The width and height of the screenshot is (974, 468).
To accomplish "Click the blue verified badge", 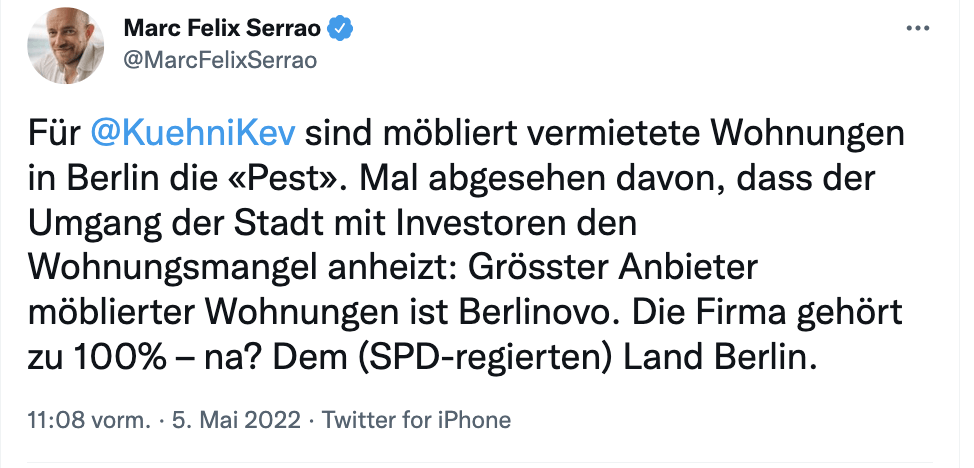I will tap(342, 29).
